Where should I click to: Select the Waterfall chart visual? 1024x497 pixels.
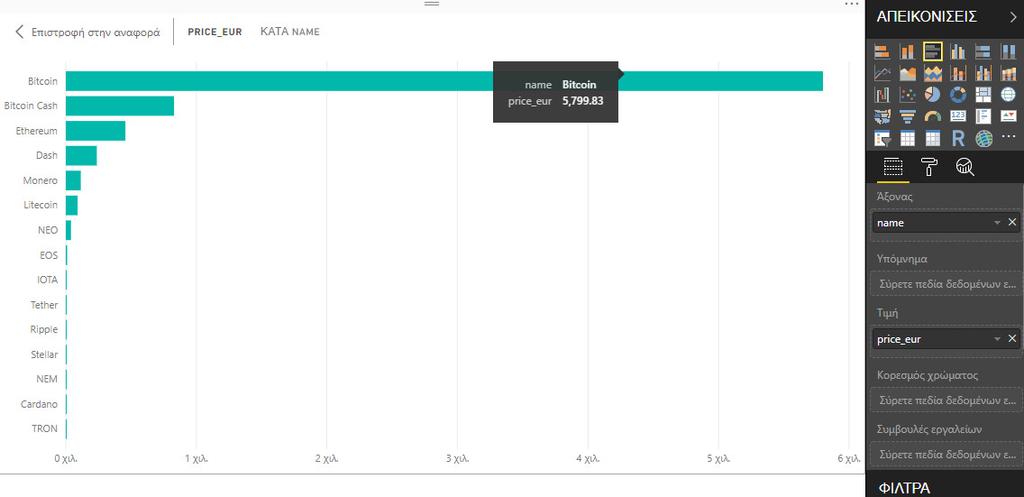[x=882, y=95]
